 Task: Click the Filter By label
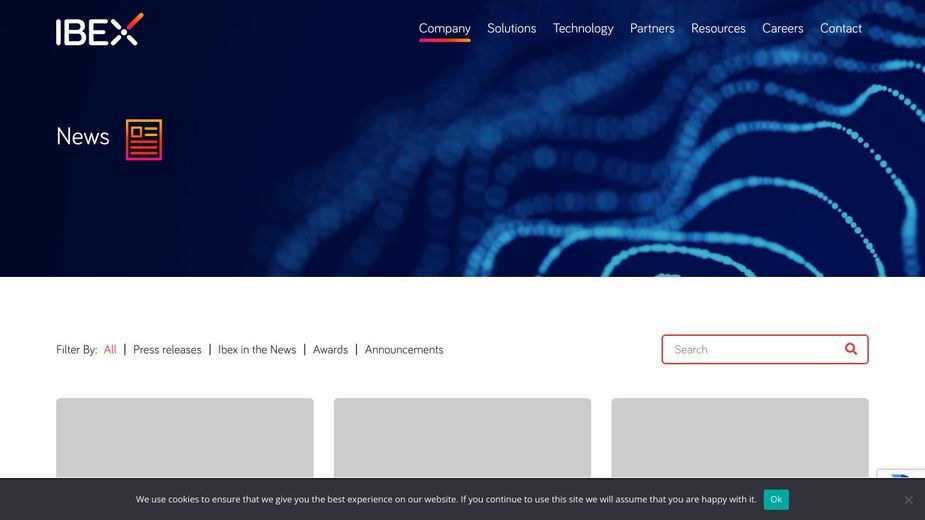pyautogui.click(x=77, y=349)
